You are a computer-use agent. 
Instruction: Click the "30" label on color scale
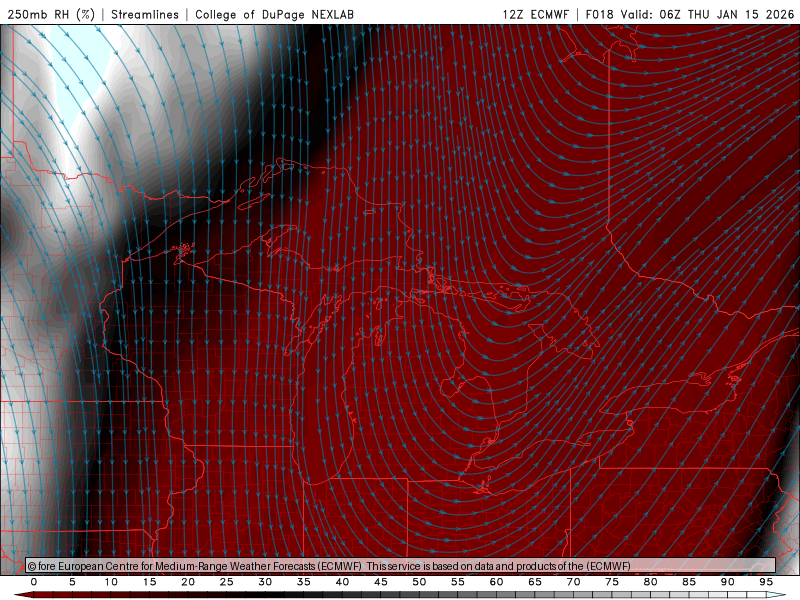265,582
